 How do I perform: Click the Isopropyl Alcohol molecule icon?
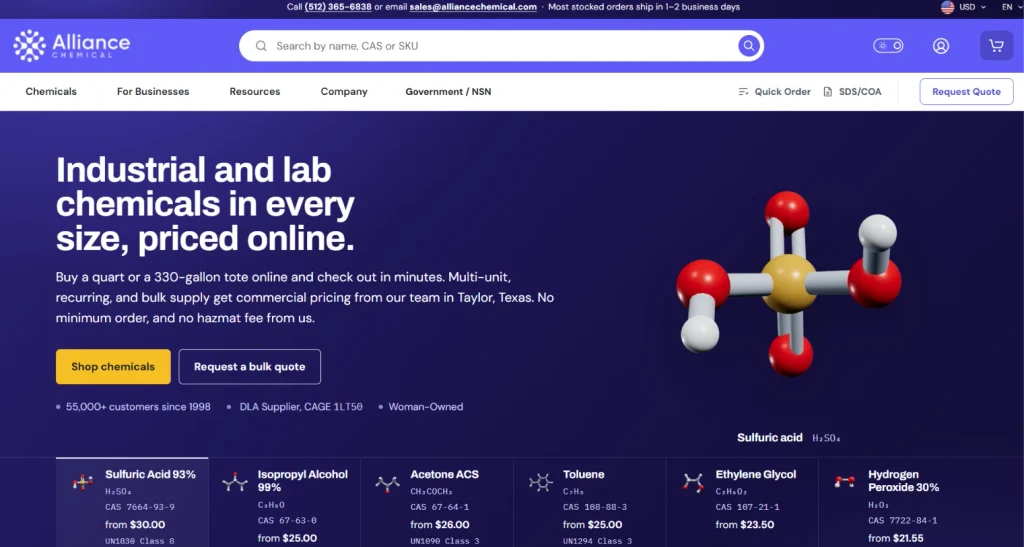[x=235, y=482]
